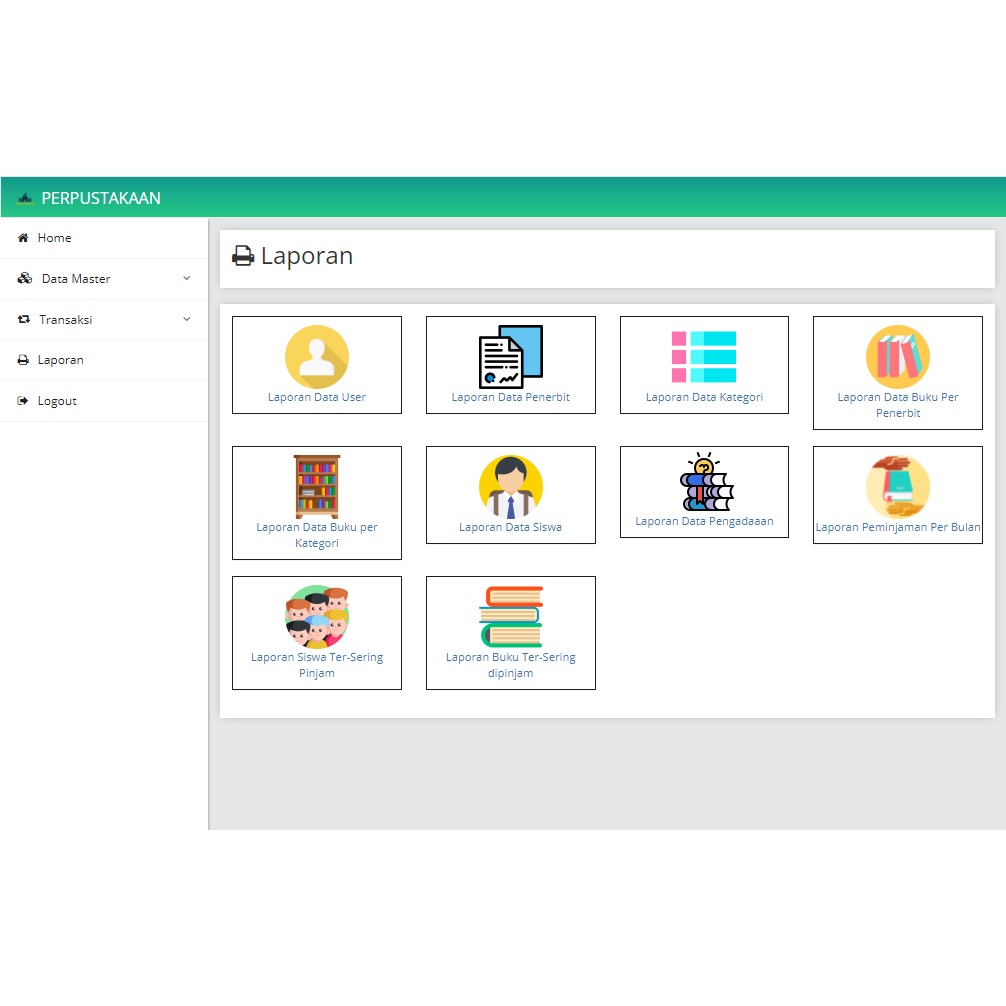Select the Laporan Data Kategori grid icon
Screen dimensions: 1006x1006
click(703, 353)
